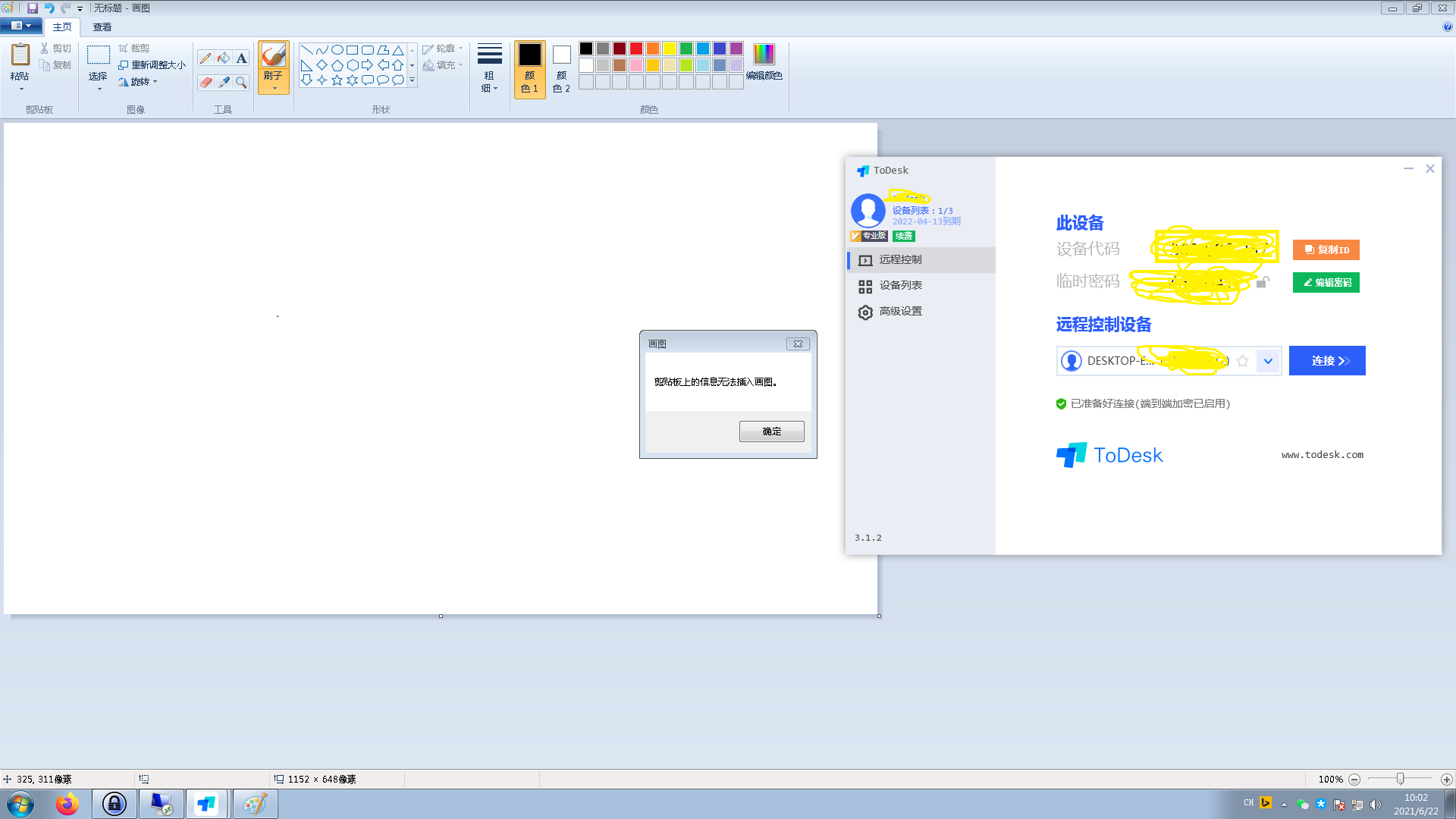The width and height of the screenshot is (1456, 819).
Task: Open the Size (line thickness) dropdown
Action: 489,69
